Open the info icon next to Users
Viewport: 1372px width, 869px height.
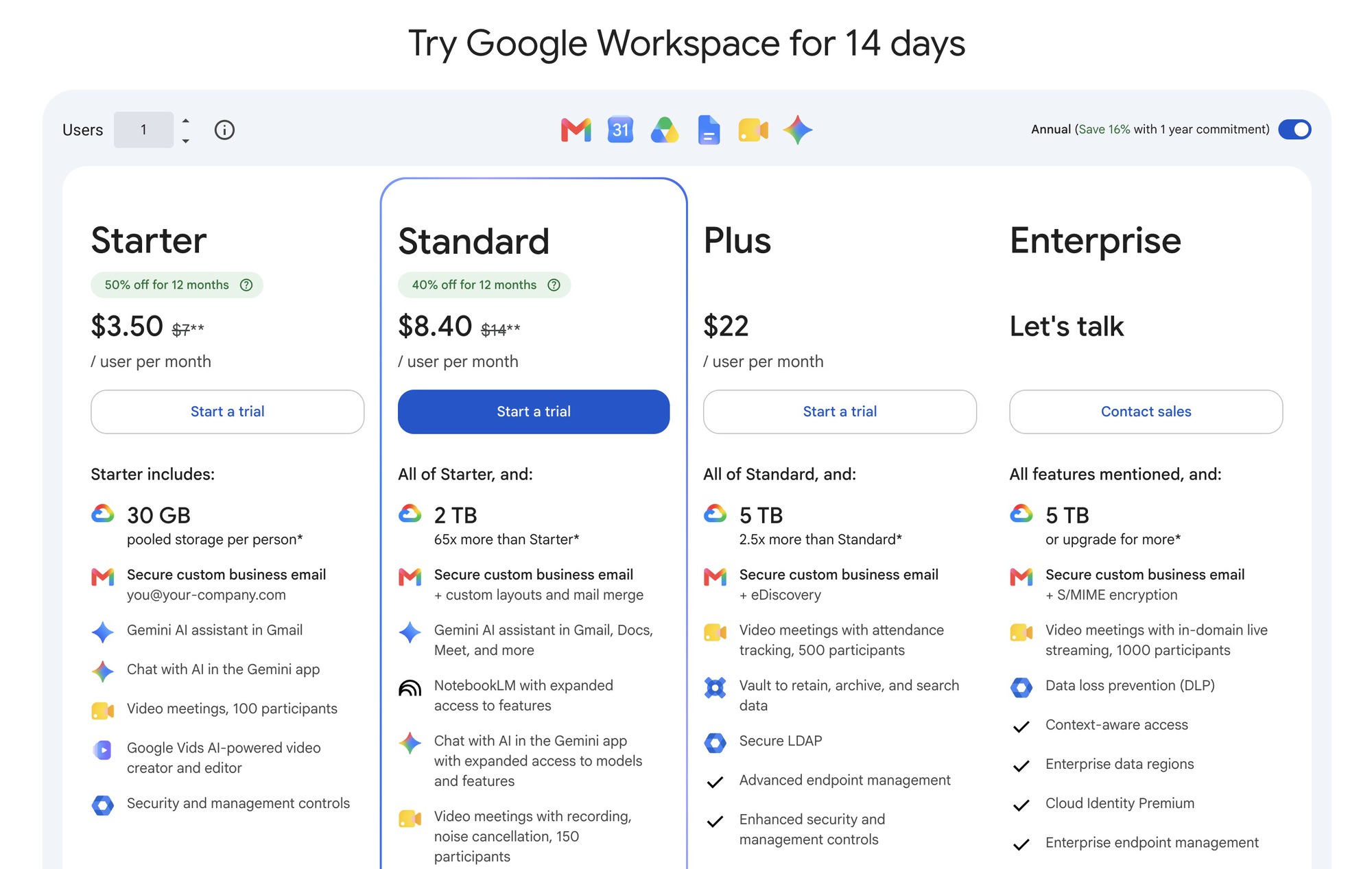click(224, 130)
